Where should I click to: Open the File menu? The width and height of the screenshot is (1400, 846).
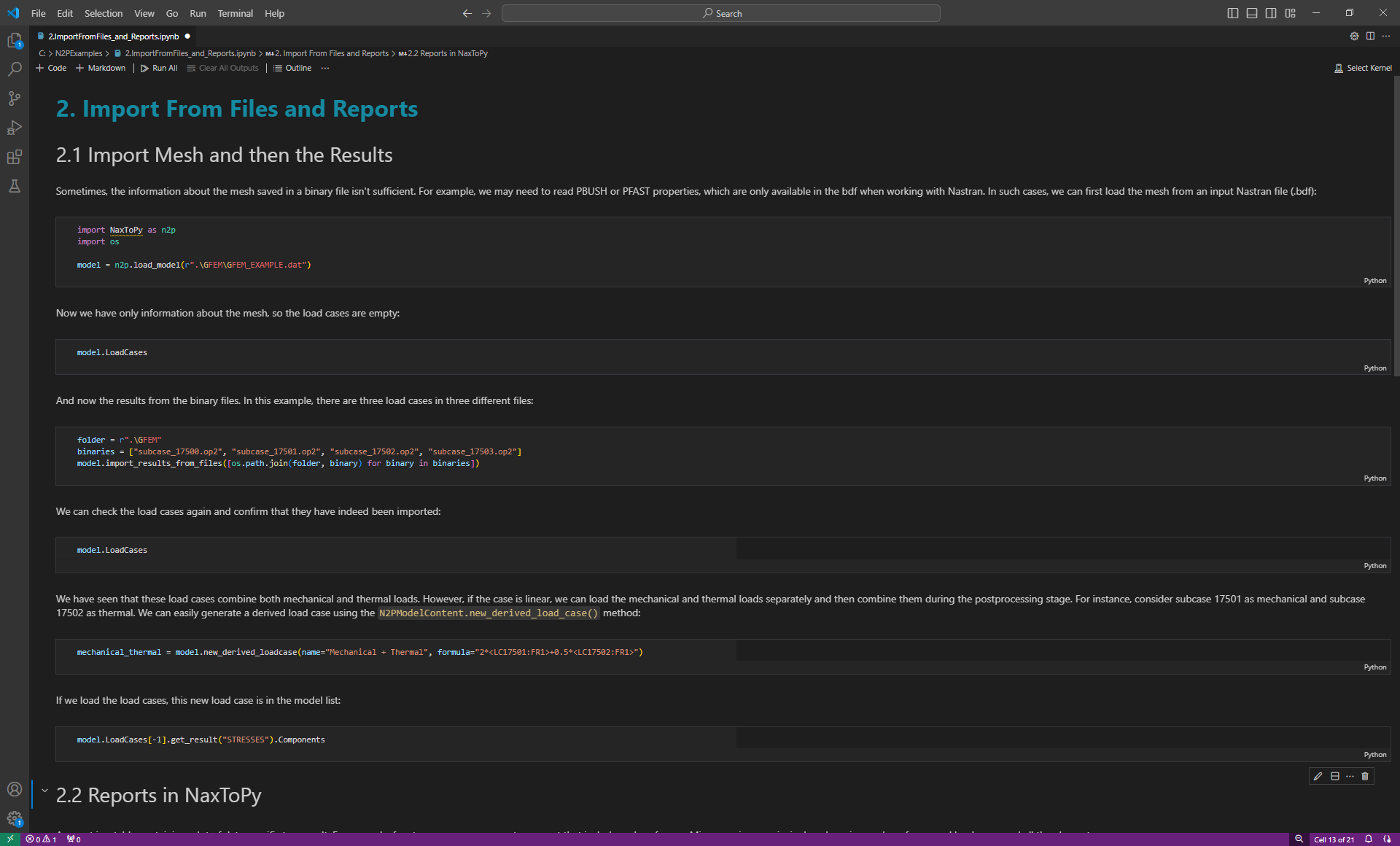click(x=38, y=13)
